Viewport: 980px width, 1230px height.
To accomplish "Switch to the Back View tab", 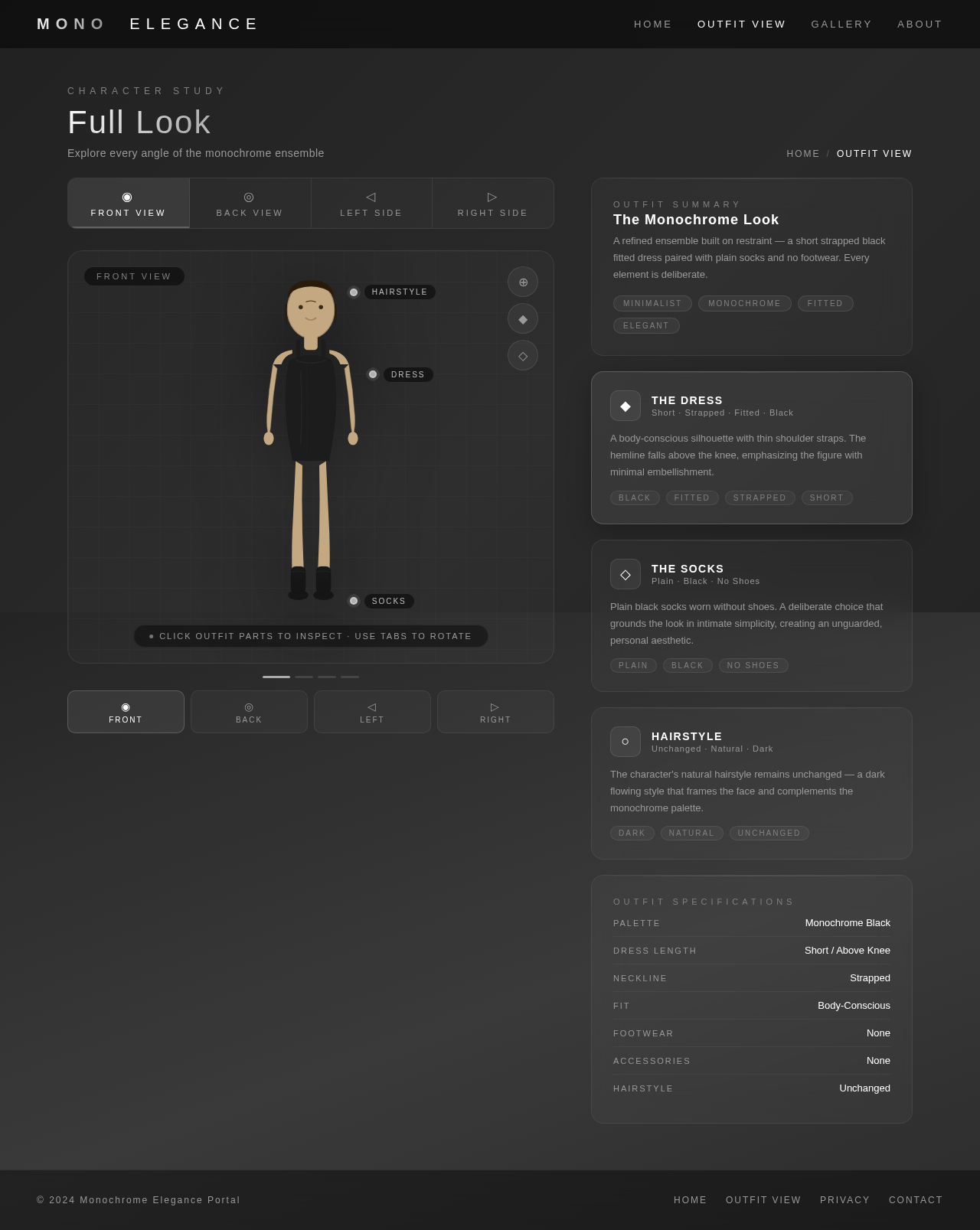I will [250, 204].
